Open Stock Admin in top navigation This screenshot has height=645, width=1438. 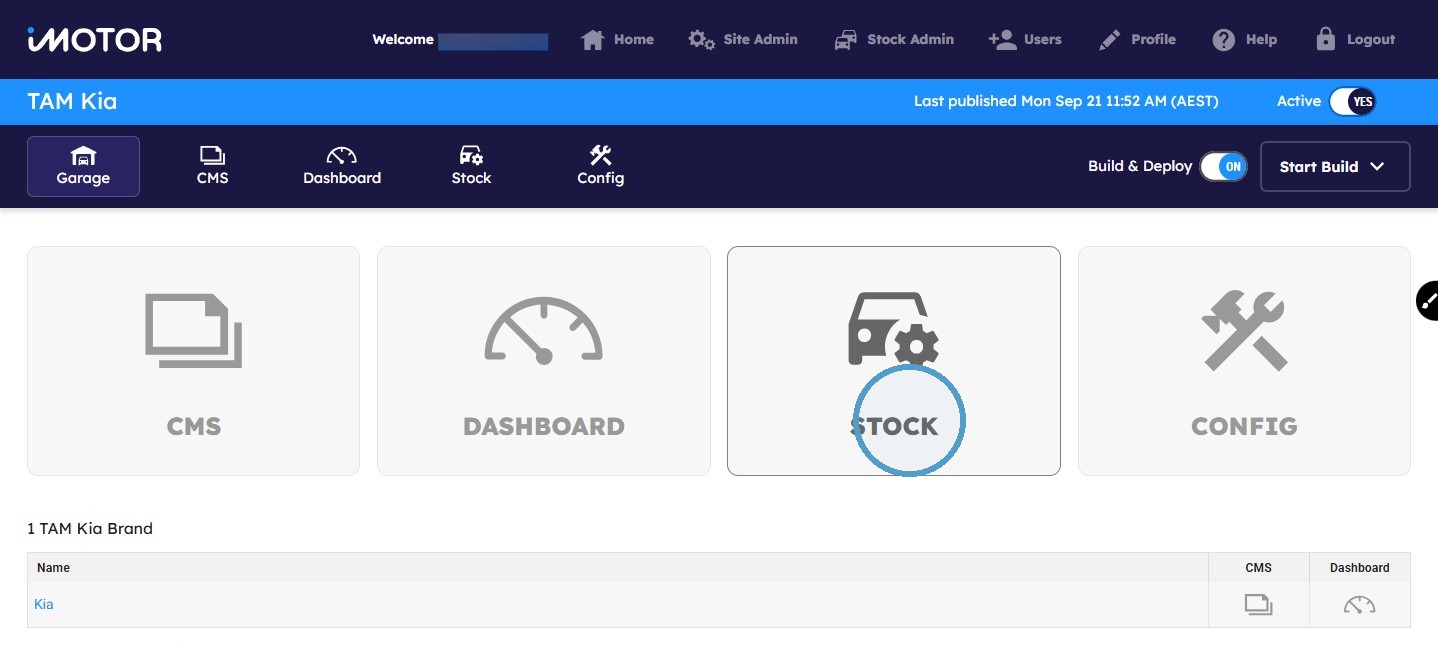[893, 40]
